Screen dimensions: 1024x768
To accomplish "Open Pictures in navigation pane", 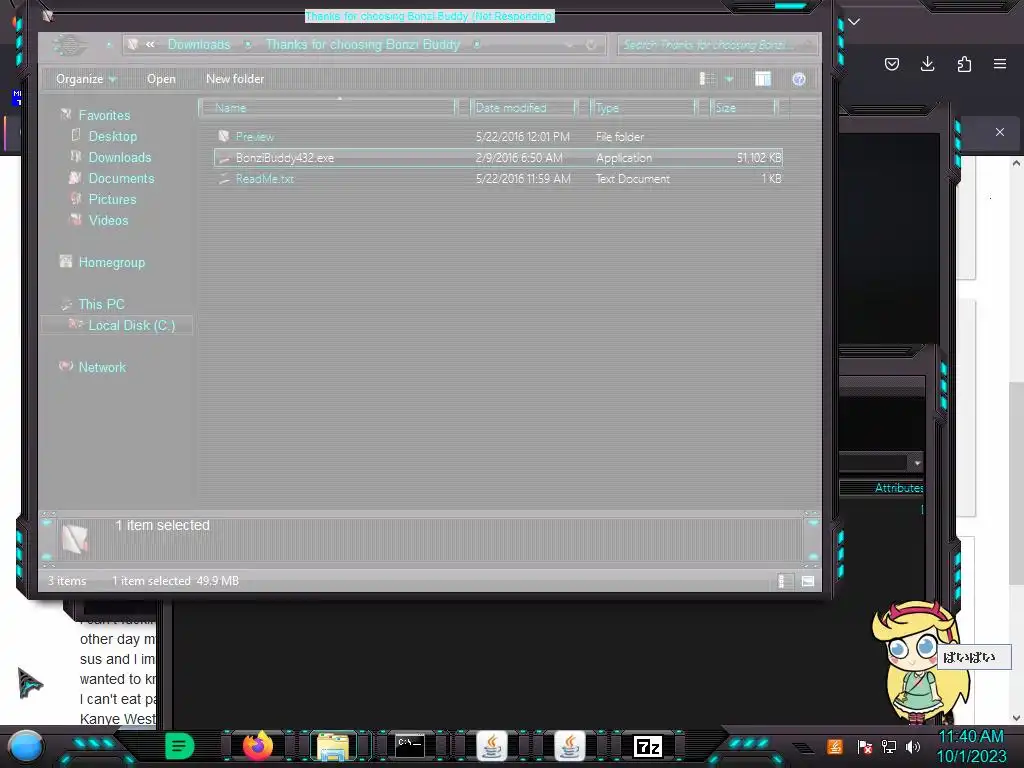I will 112,199.
